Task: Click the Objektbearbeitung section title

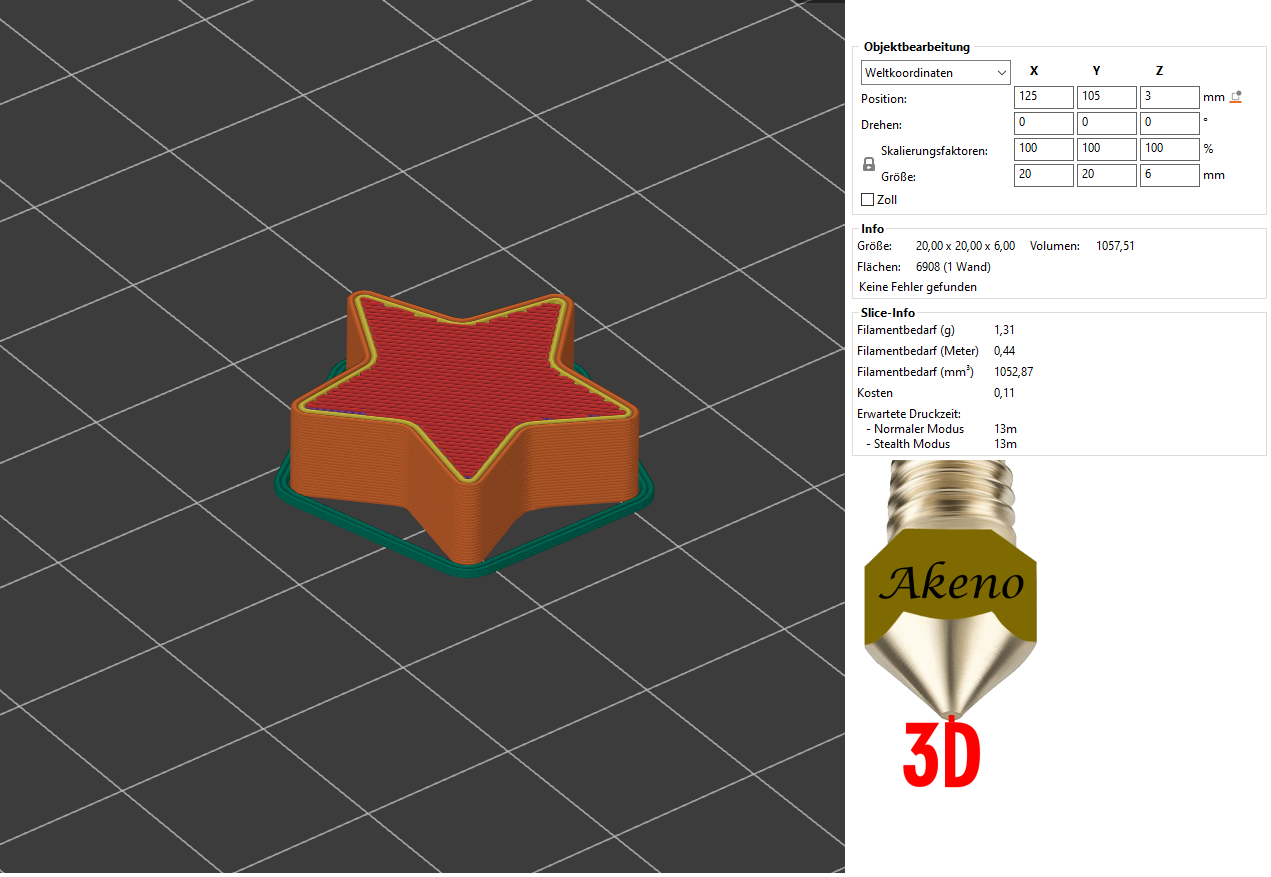Action: (x=916, y=47)
